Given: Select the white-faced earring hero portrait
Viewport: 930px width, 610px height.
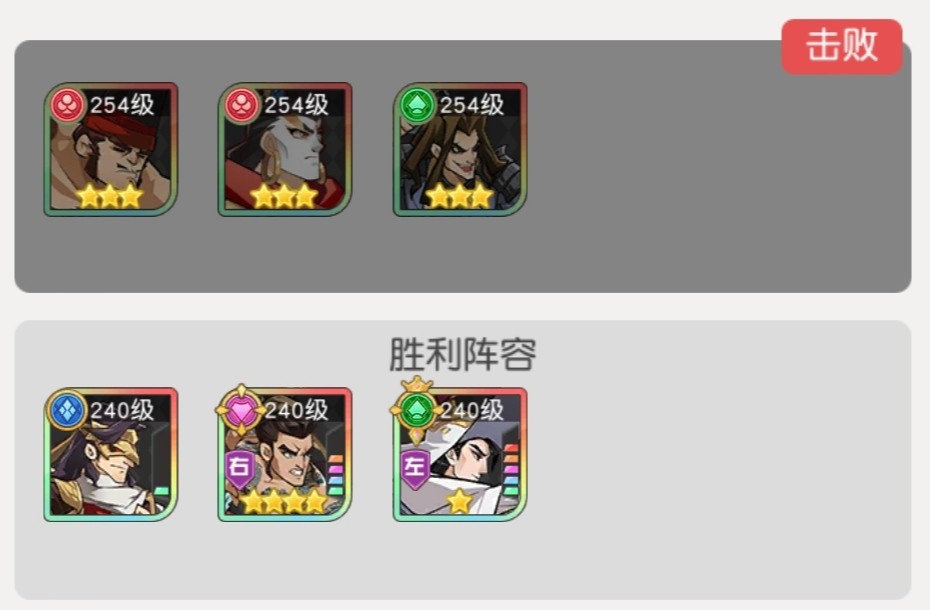Looking at the screenshot, I should (x=285, y=150).
